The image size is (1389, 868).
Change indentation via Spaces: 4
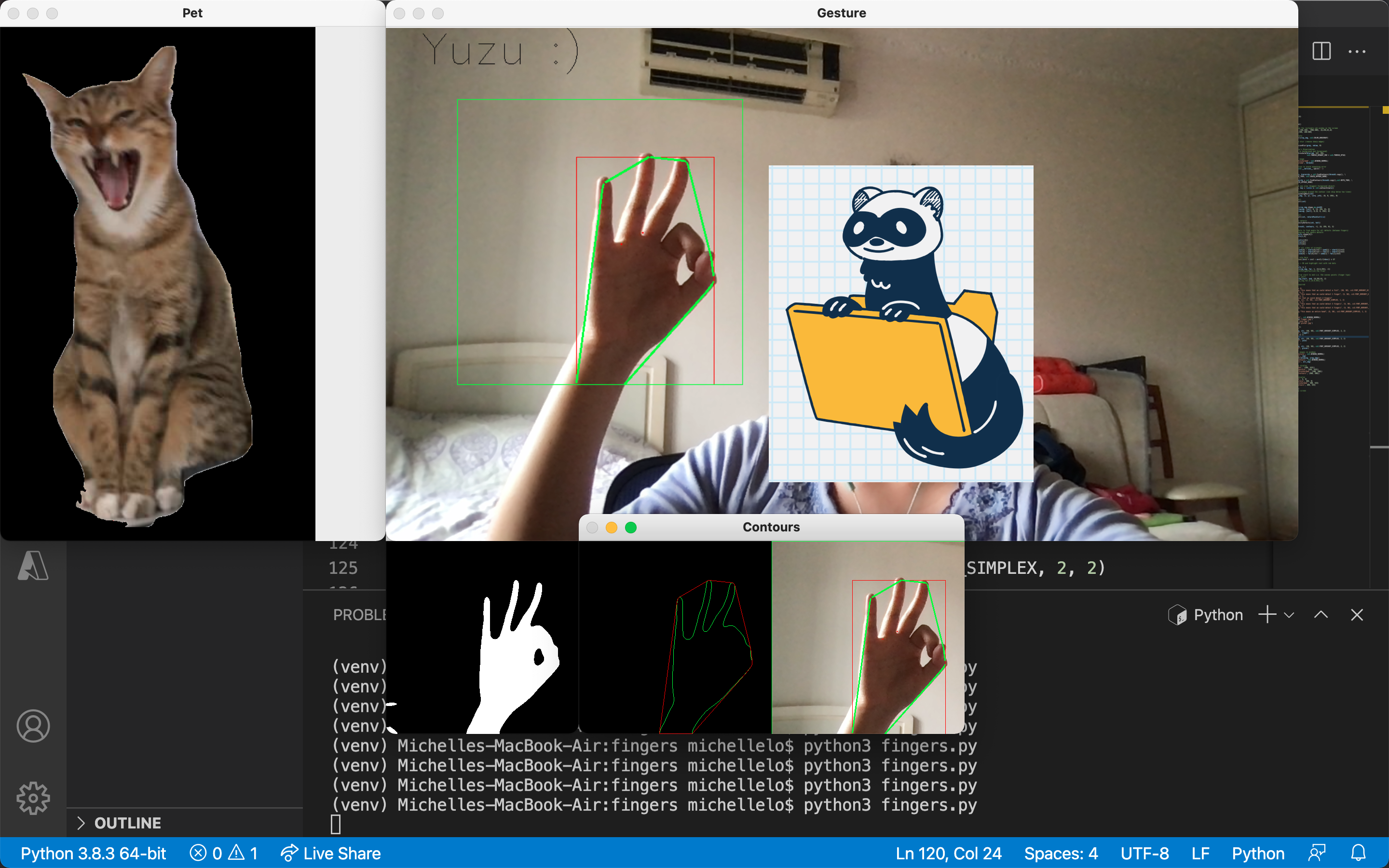(x=1061, y=853)
